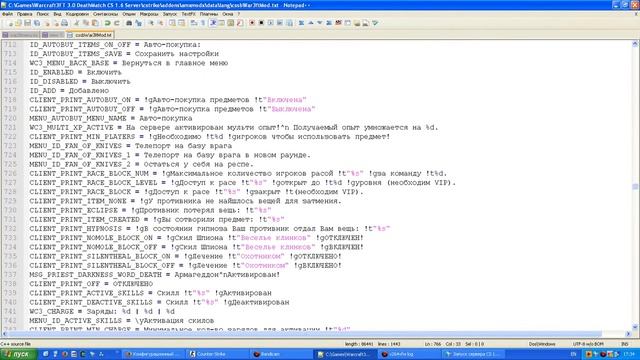Open the Вид menu
The height and width of the screenshot is (360, 640).
pos(58,14)
